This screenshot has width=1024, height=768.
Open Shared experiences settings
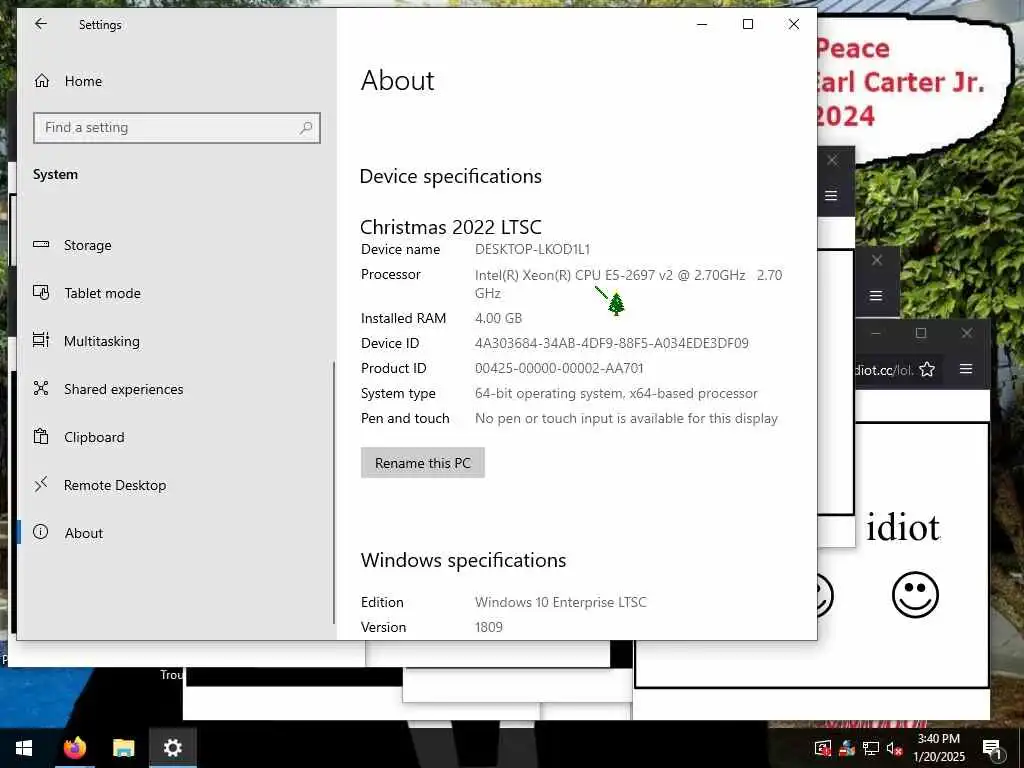[176, 389]
